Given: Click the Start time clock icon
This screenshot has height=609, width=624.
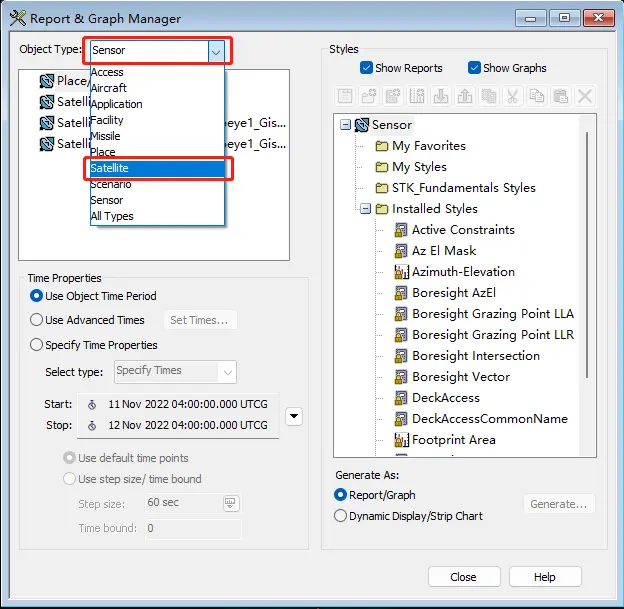Looking at the screenshot, I should [x=92, y=405].
